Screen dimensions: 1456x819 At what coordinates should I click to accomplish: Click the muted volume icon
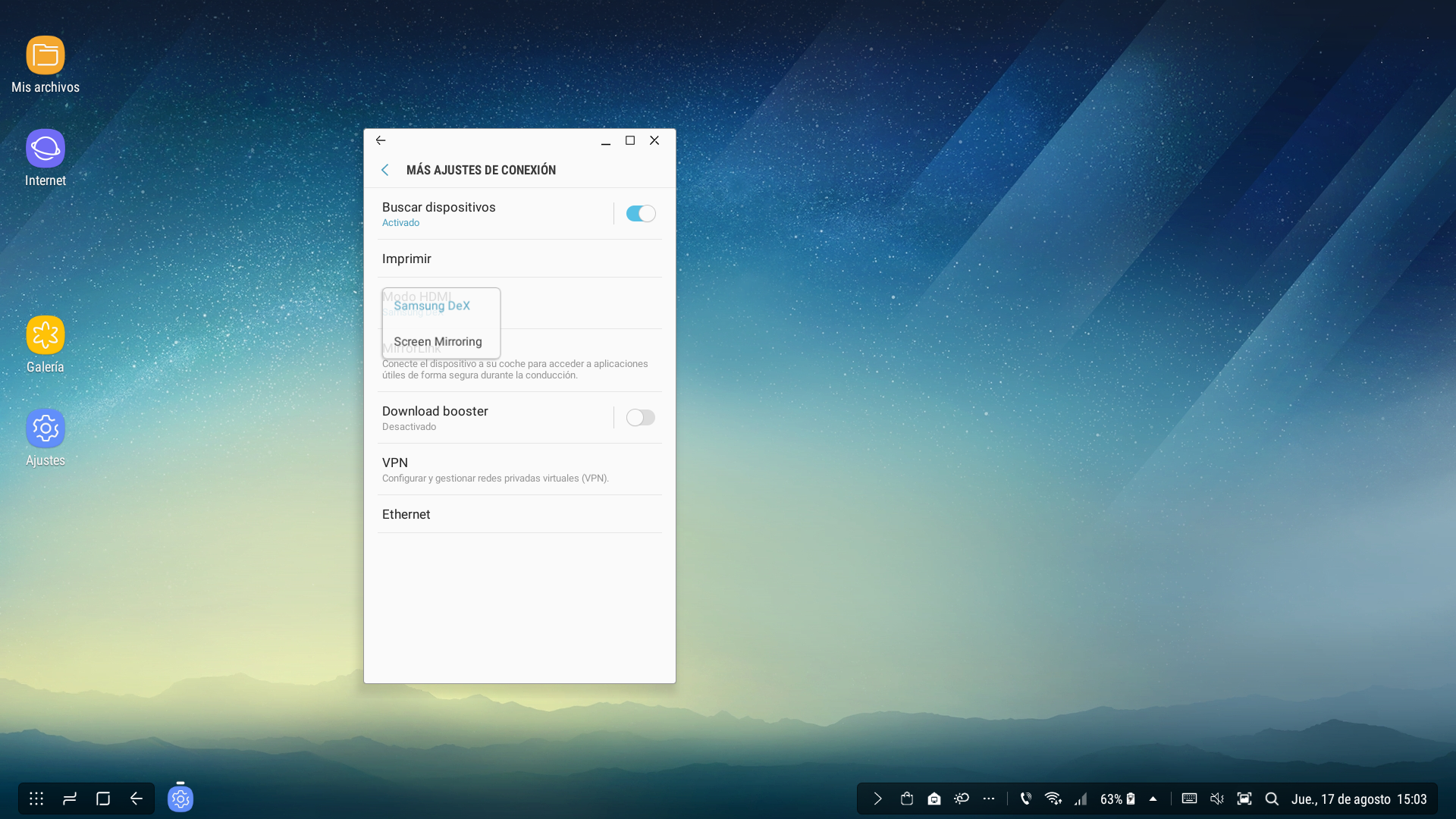(x=1217, y=799)
